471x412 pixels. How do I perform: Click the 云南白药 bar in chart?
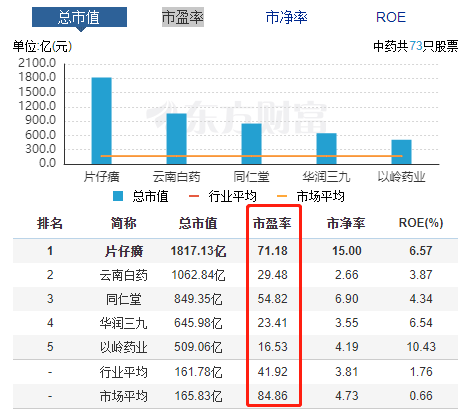click(x=177, y=139)
